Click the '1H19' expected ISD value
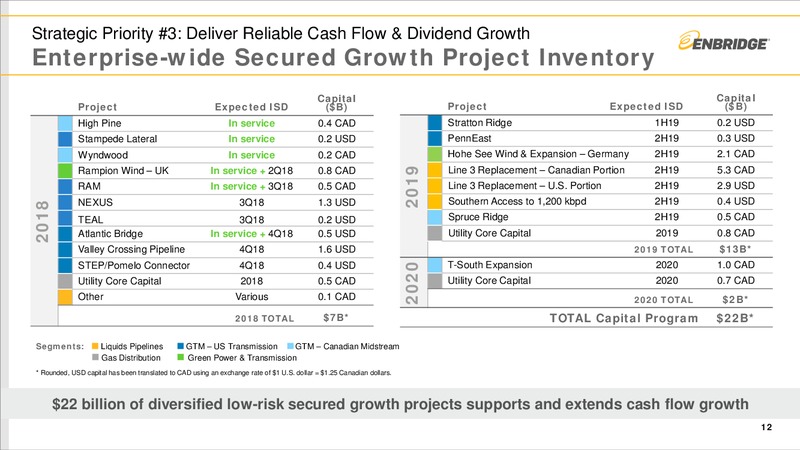 click(667, 123)
